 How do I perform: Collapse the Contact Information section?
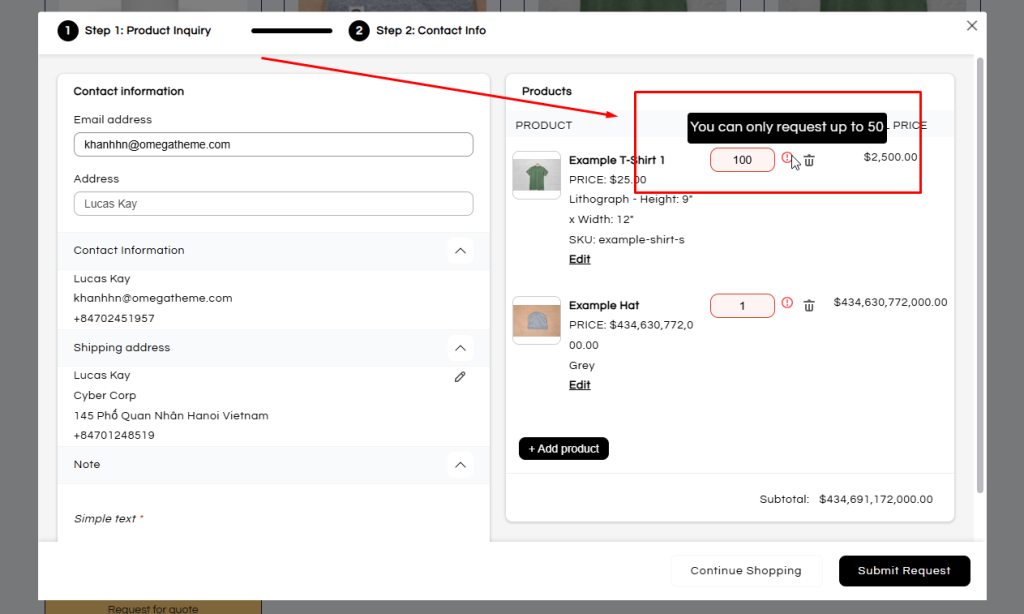(x=460, y=251)
